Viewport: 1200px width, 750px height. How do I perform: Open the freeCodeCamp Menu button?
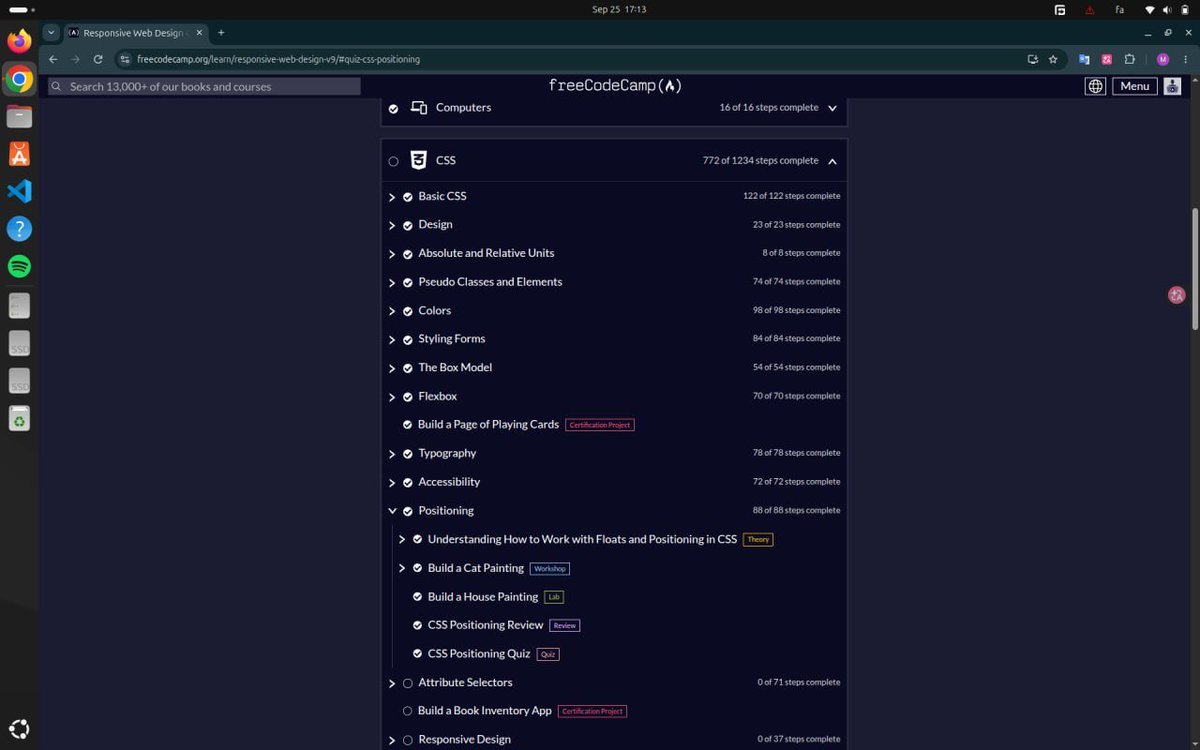tap(1135, 86)
